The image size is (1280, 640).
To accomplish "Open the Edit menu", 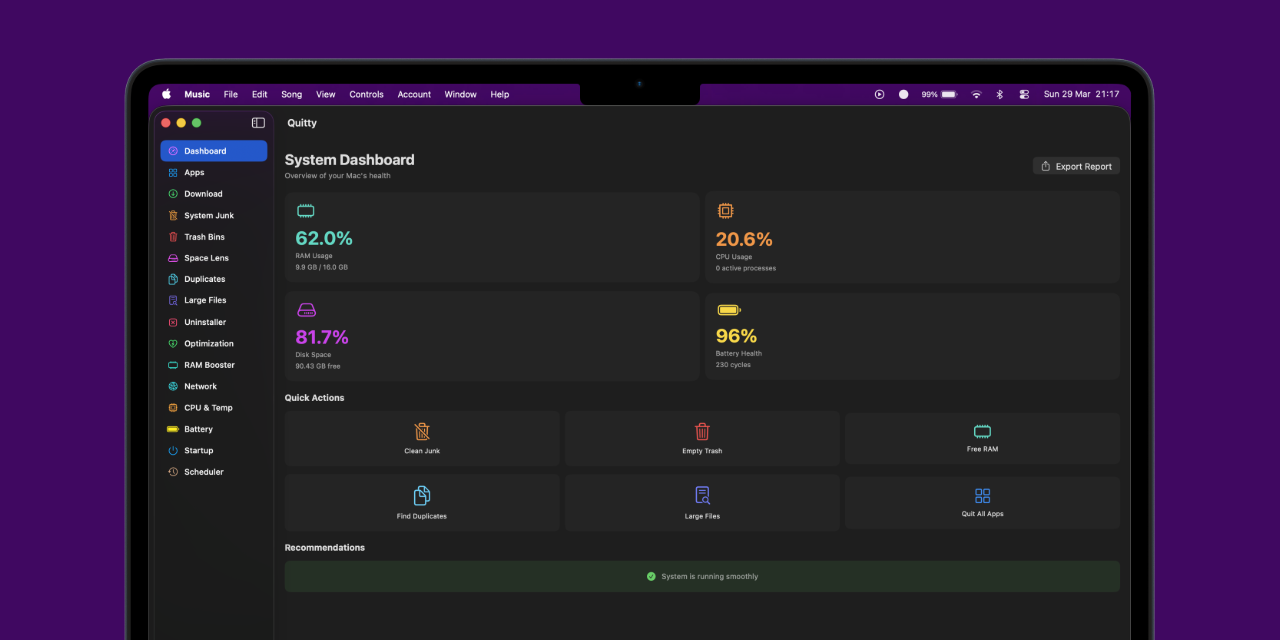I will (x=260, y=94).
